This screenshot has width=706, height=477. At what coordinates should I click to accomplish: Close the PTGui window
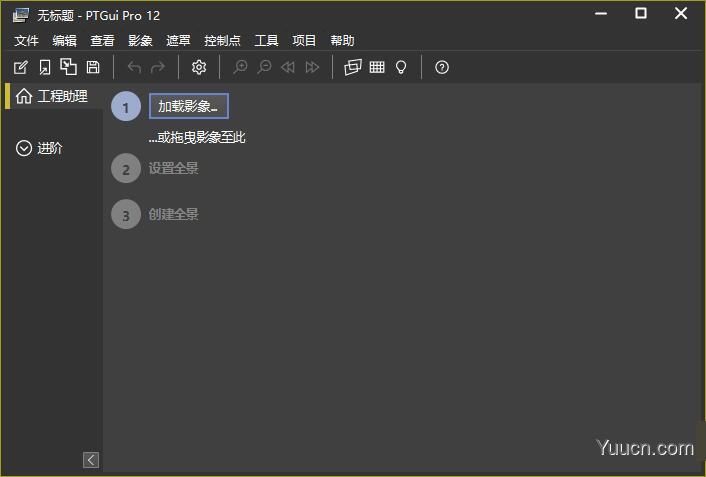click(681, 14)
